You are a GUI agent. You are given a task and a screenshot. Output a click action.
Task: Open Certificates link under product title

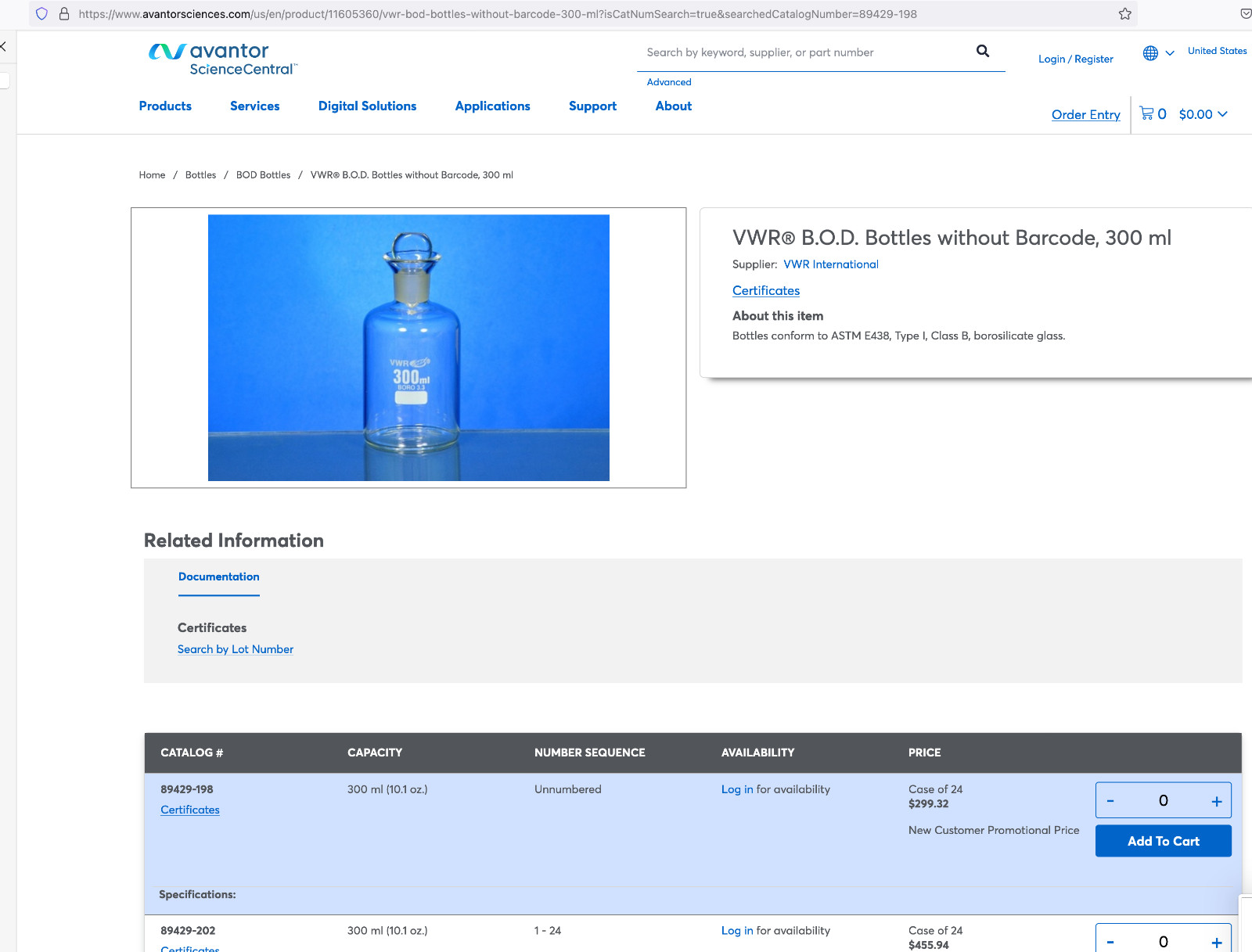click(766, 291)
